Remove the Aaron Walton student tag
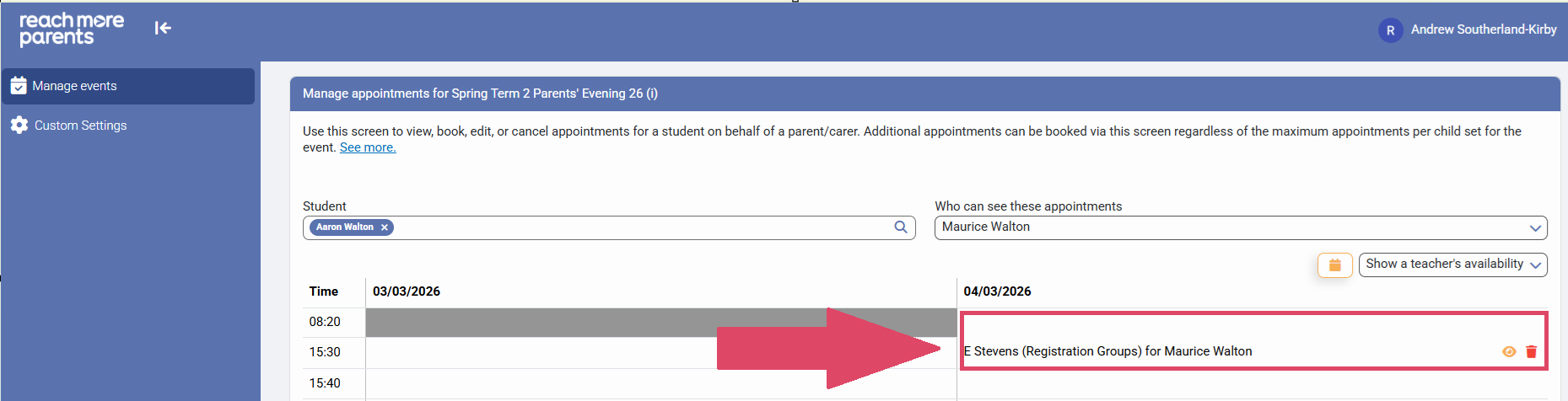The width and height of the screenshot is (1568, 401). [385, 227]
